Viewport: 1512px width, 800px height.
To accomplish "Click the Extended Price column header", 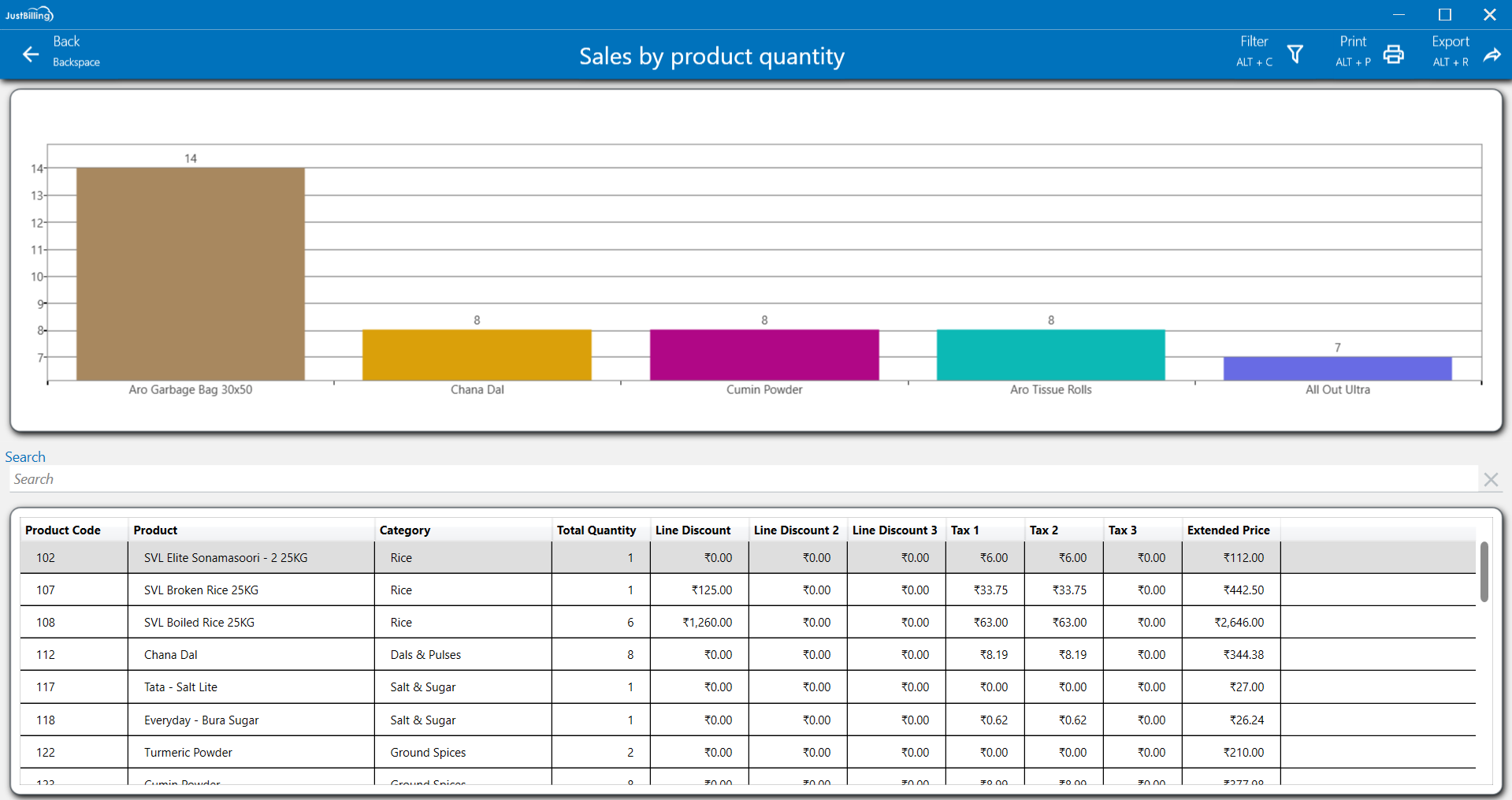I will point(1228,530).
